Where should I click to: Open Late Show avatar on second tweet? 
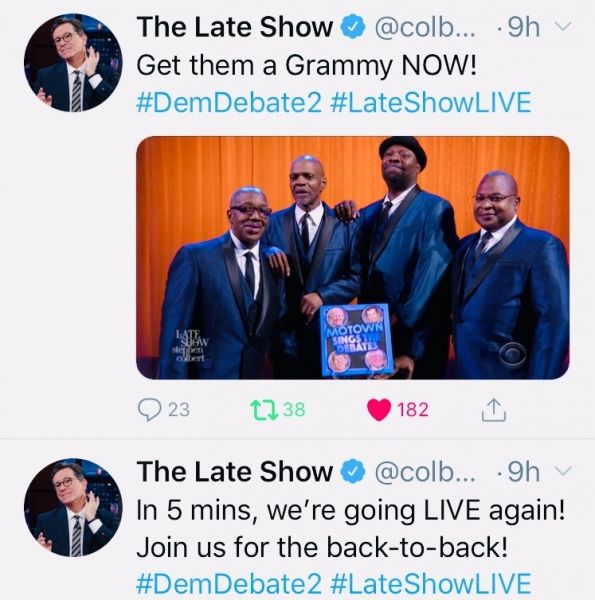point(73,507)
